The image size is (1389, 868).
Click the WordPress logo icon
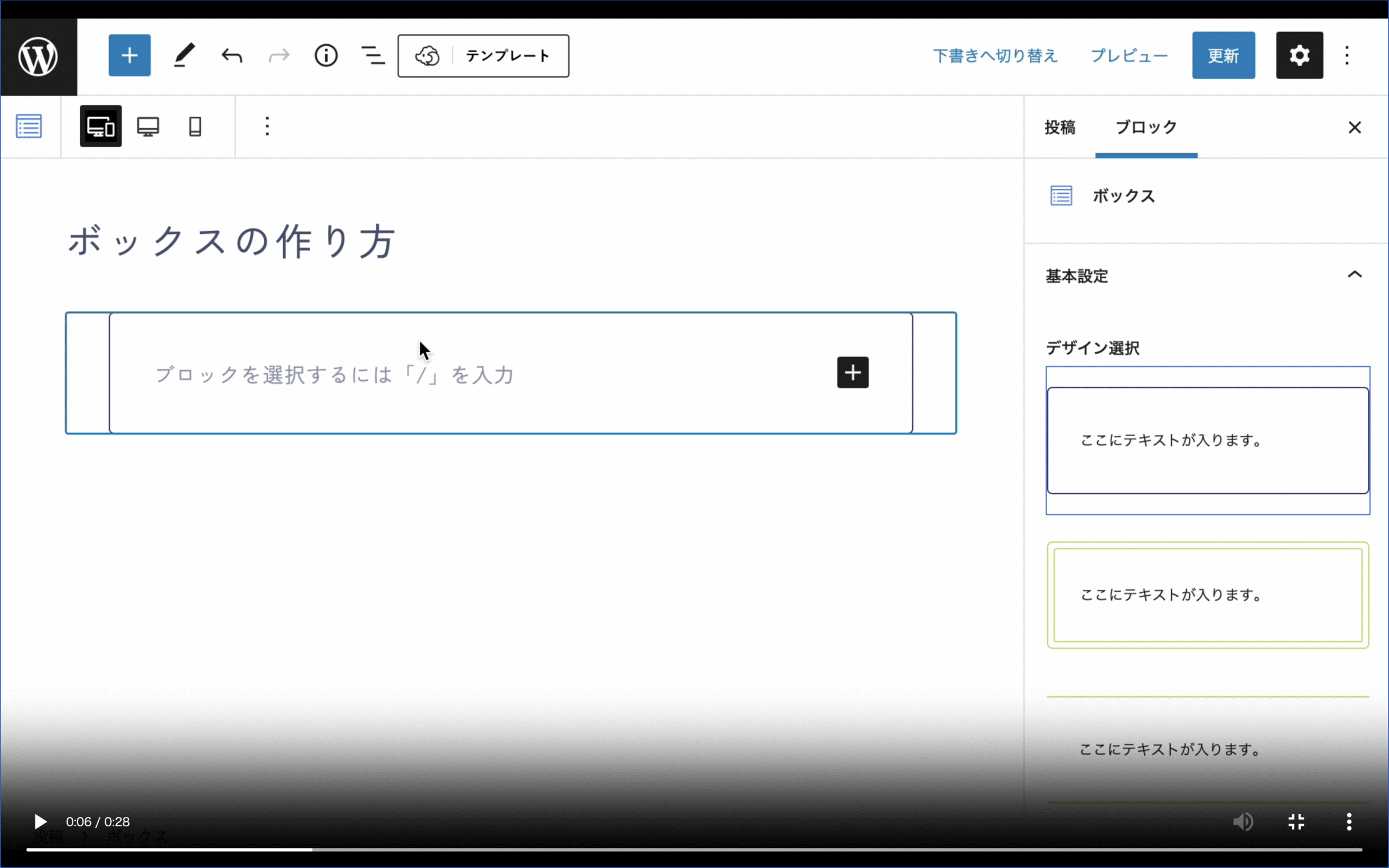click(38, 56)
